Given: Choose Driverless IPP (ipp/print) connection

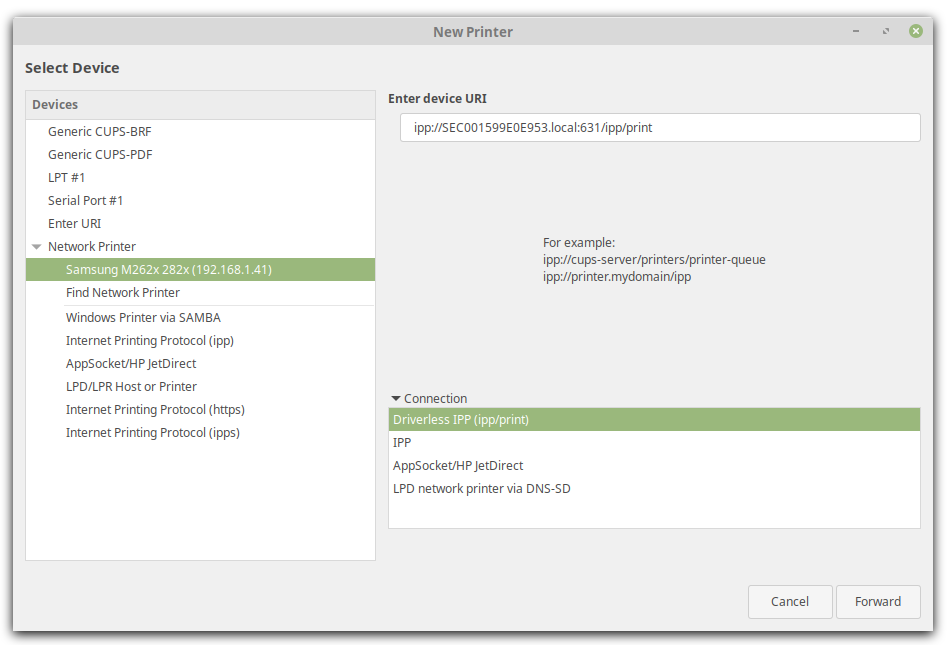Looking at the screenshot, I should tap(461, 420).
